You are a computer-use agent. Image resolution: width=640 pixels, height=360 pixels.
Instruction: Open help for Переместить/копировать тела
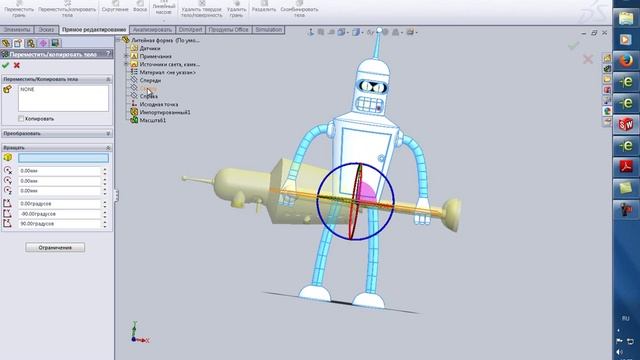click(108, 53)
